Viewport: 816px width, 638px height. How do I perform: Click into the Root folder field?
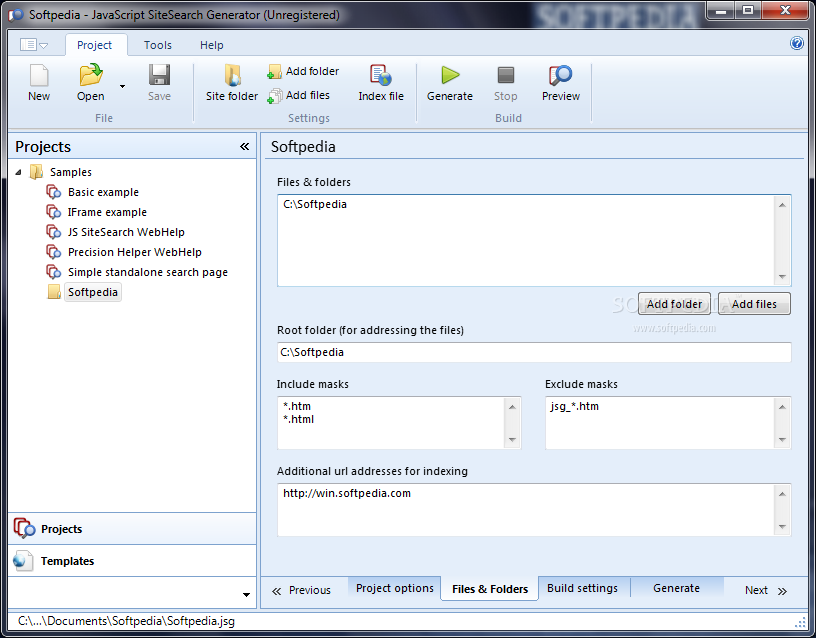pyautogui.click(x=534, y=352)
